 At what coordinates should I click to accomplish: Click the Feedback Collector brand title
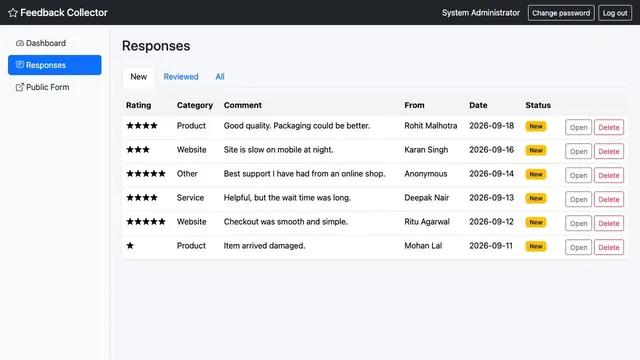[64, 13]
